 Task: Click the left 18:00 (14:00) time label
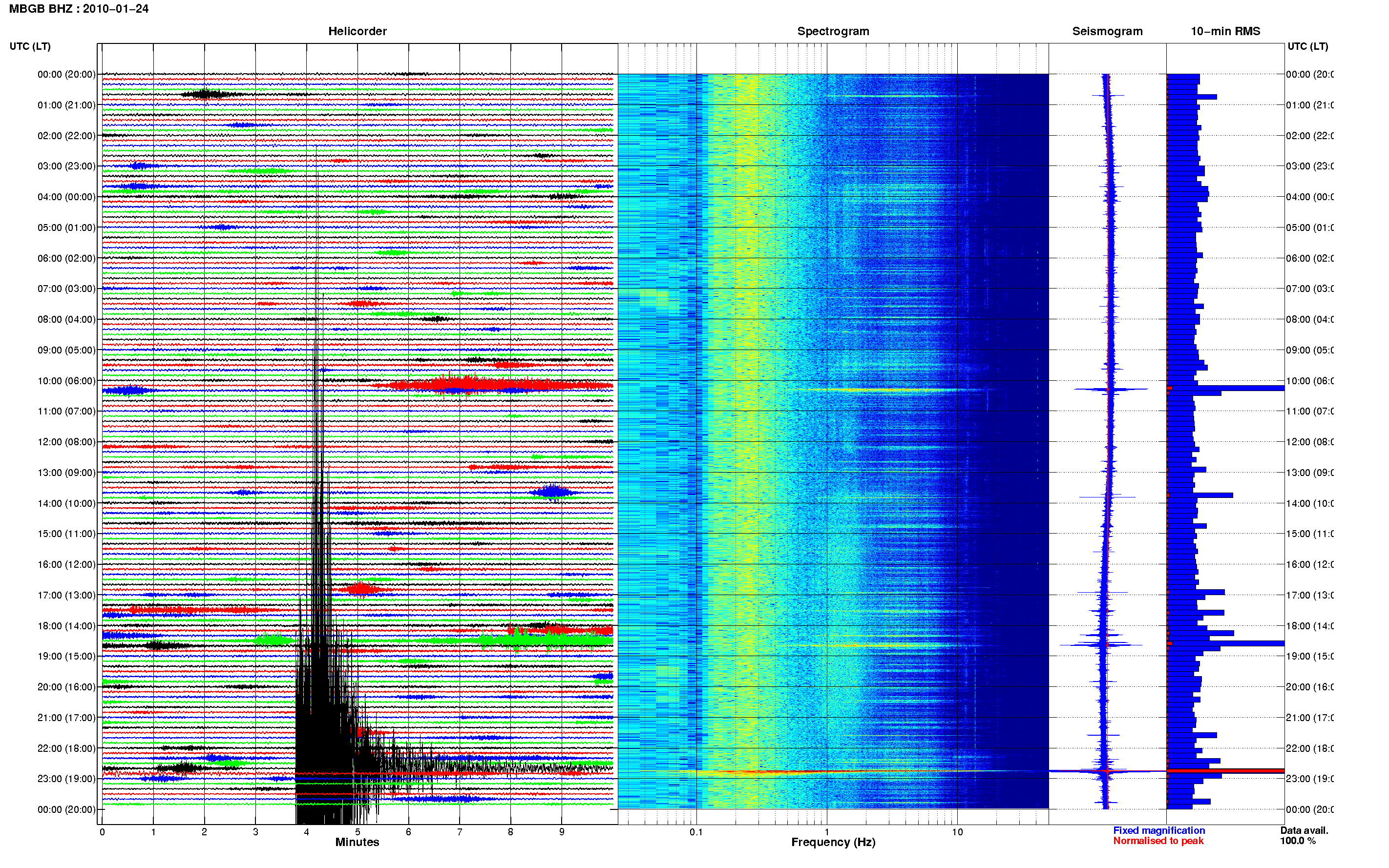(66, 626)
